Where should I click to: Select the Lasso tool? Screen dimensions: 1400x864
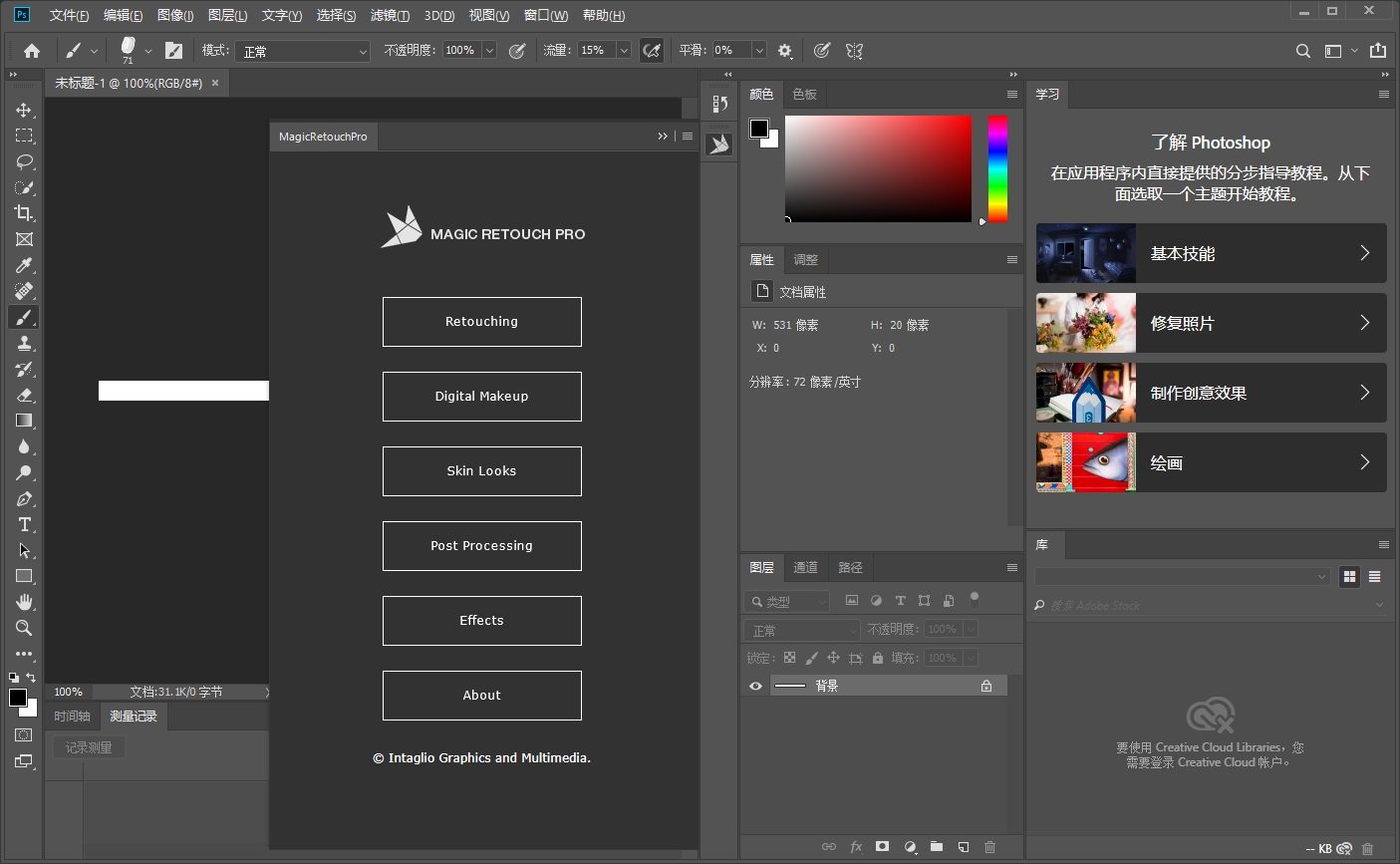point(24,161)
